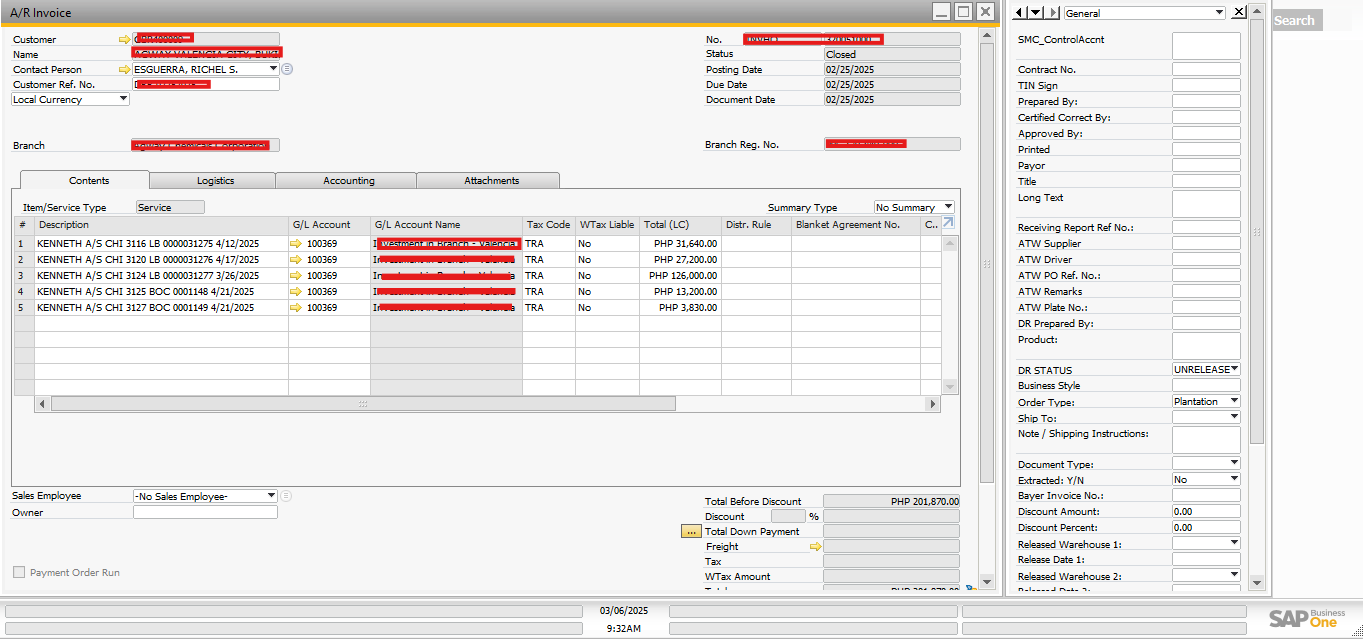Open G/L Account link arrow in row 2
Screen dimensions: 1363x639
[x=295, y=260]
